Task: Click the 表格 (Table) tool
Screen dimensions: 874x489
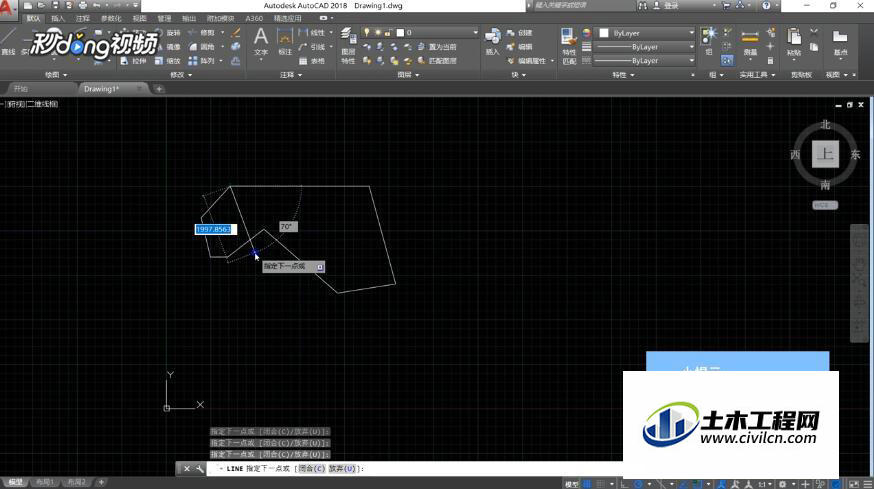Action: point(312,61)
